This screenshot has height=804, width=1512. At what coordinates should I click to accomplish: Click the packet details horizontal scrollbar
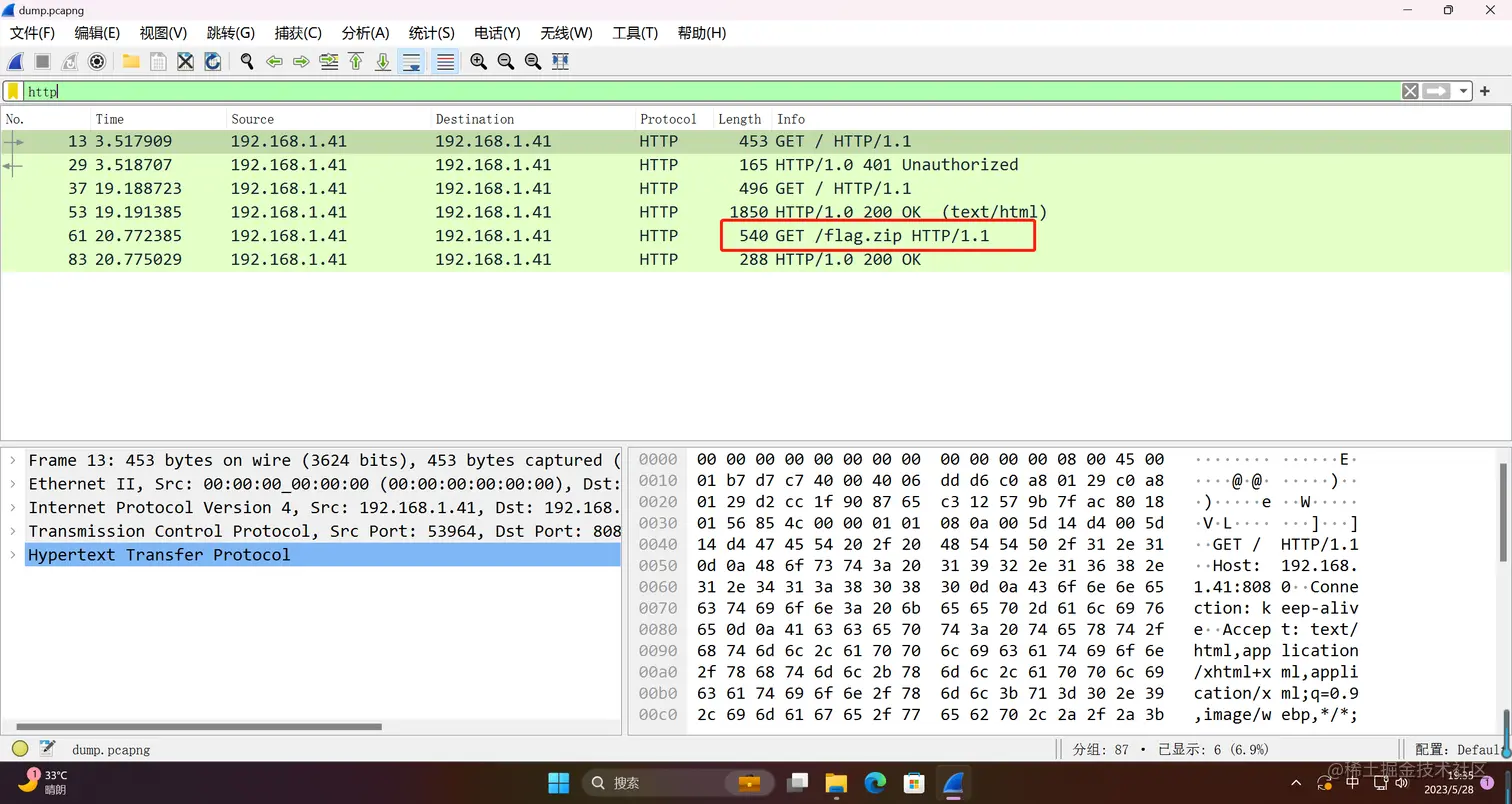pyautogui.click(x=200, y=727)
